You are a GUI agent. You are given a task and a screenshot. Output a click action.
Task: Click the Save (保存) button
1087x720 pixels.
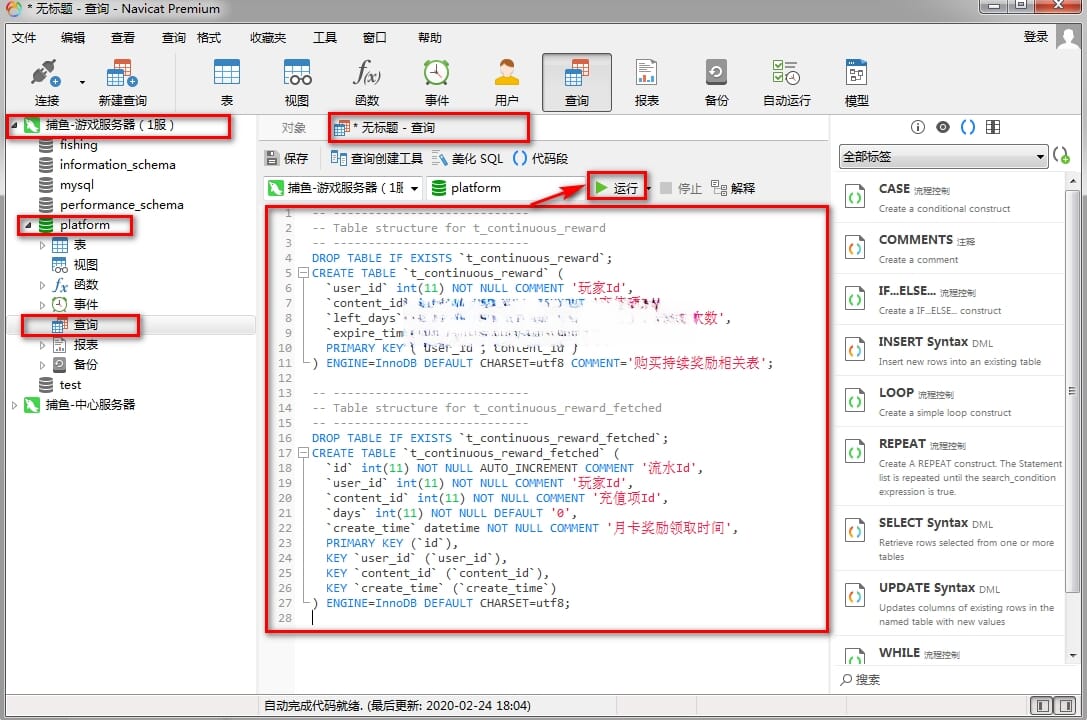point(286,158)
